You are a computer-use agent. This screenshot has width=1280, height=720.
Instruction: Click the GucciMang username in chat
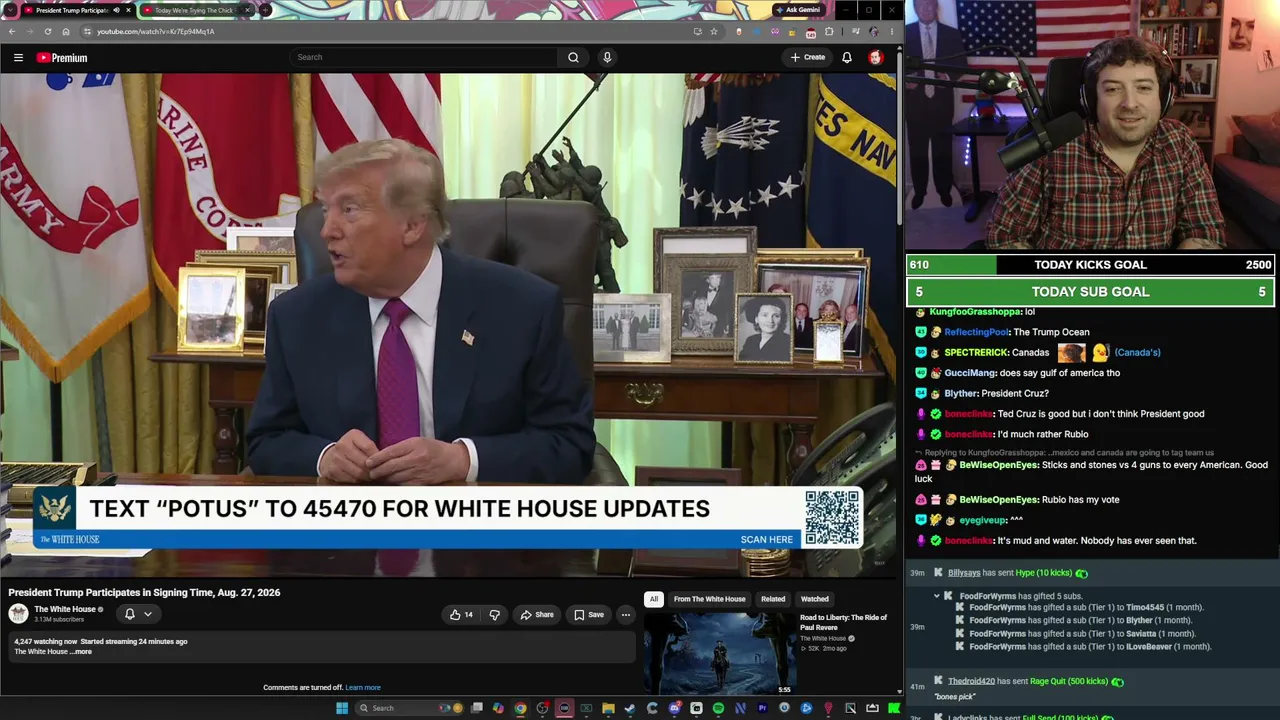tap(970, 373)
